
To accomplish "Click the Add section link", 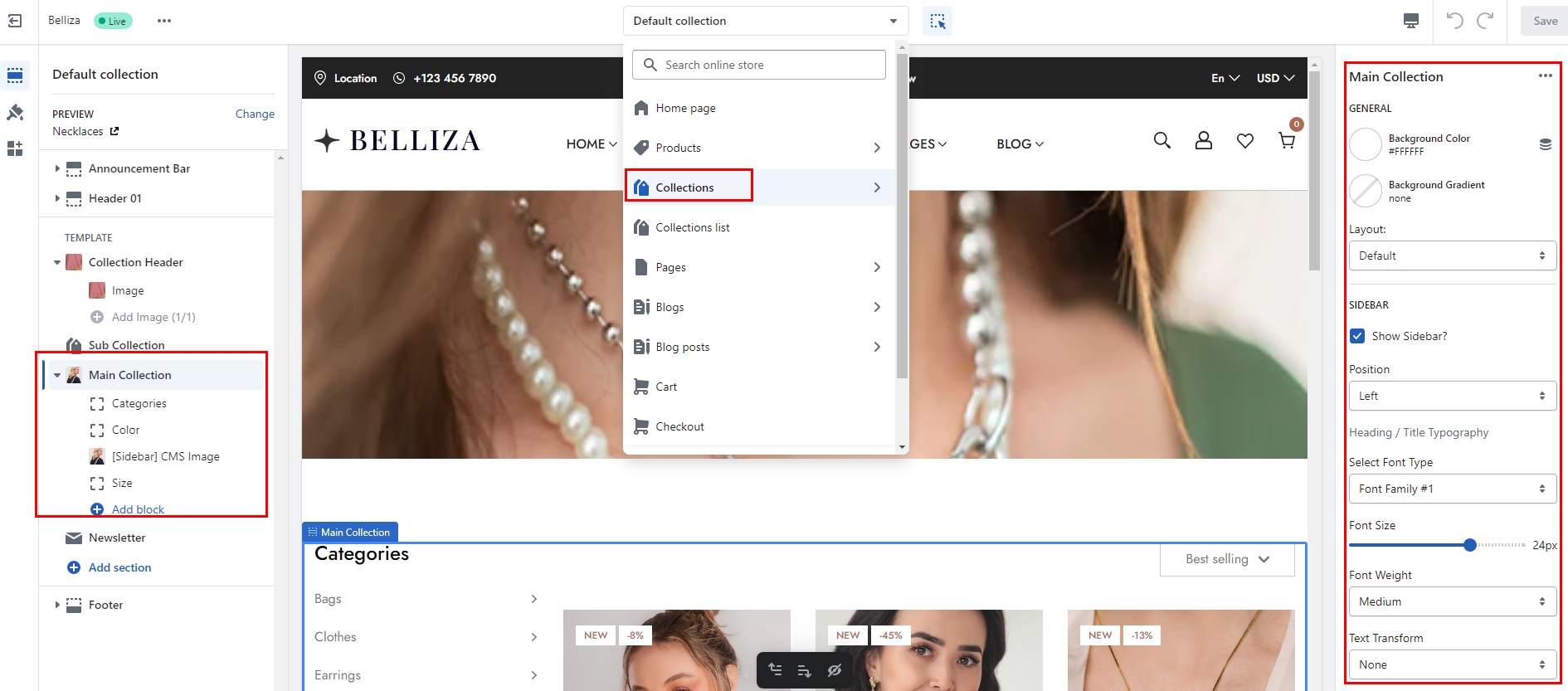I will pyautogui.click(x=119, y=567).
